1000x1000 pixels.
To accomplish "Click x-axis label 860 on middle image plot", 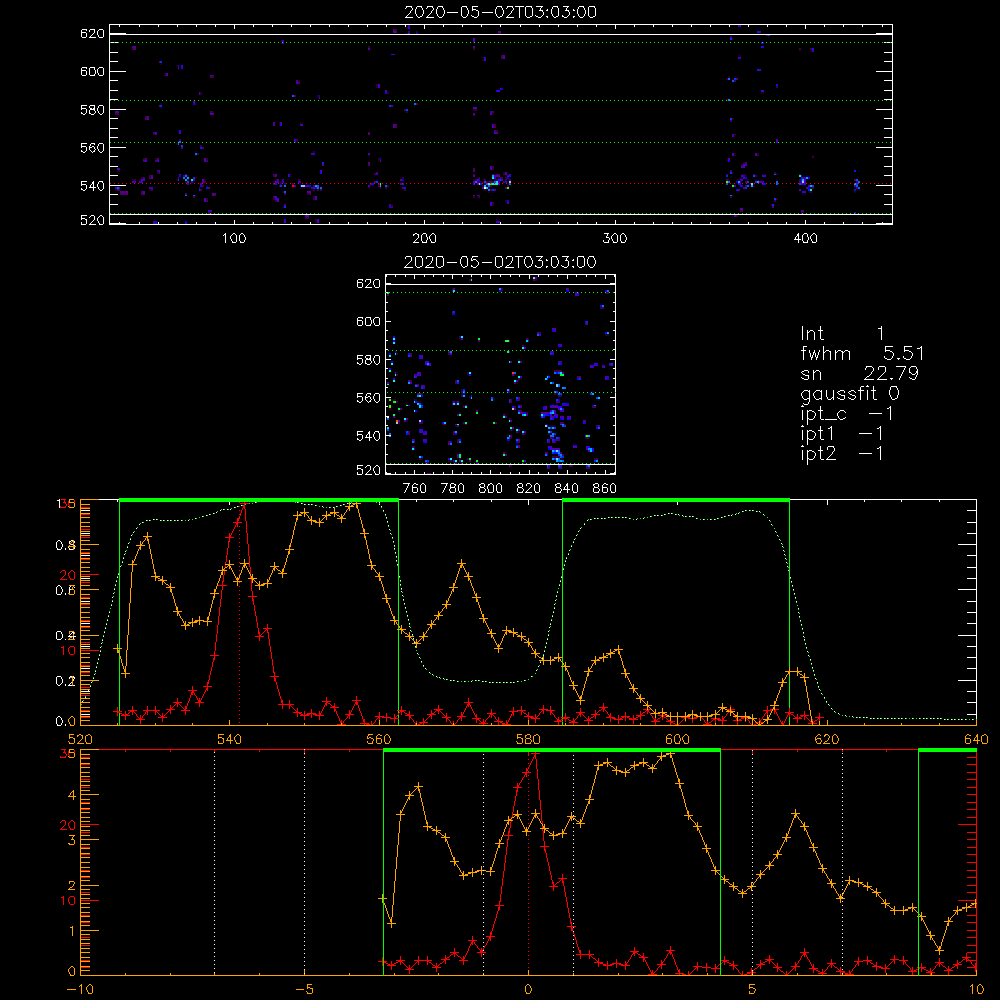I will point(604,489).
